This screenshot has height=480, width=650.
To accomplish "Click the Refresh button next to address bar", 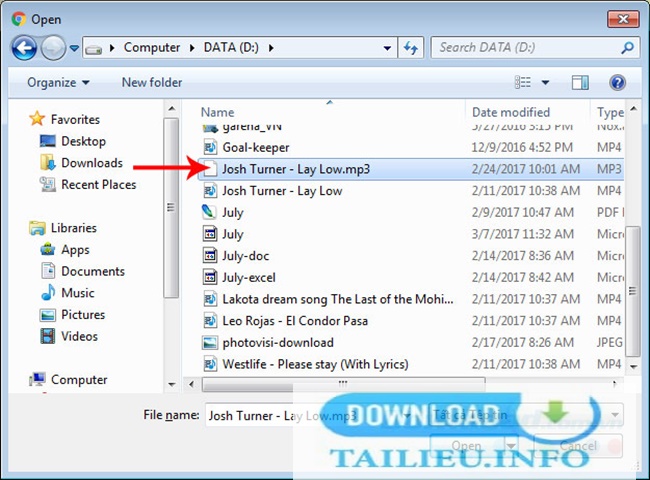I will [x=411, y=48].
